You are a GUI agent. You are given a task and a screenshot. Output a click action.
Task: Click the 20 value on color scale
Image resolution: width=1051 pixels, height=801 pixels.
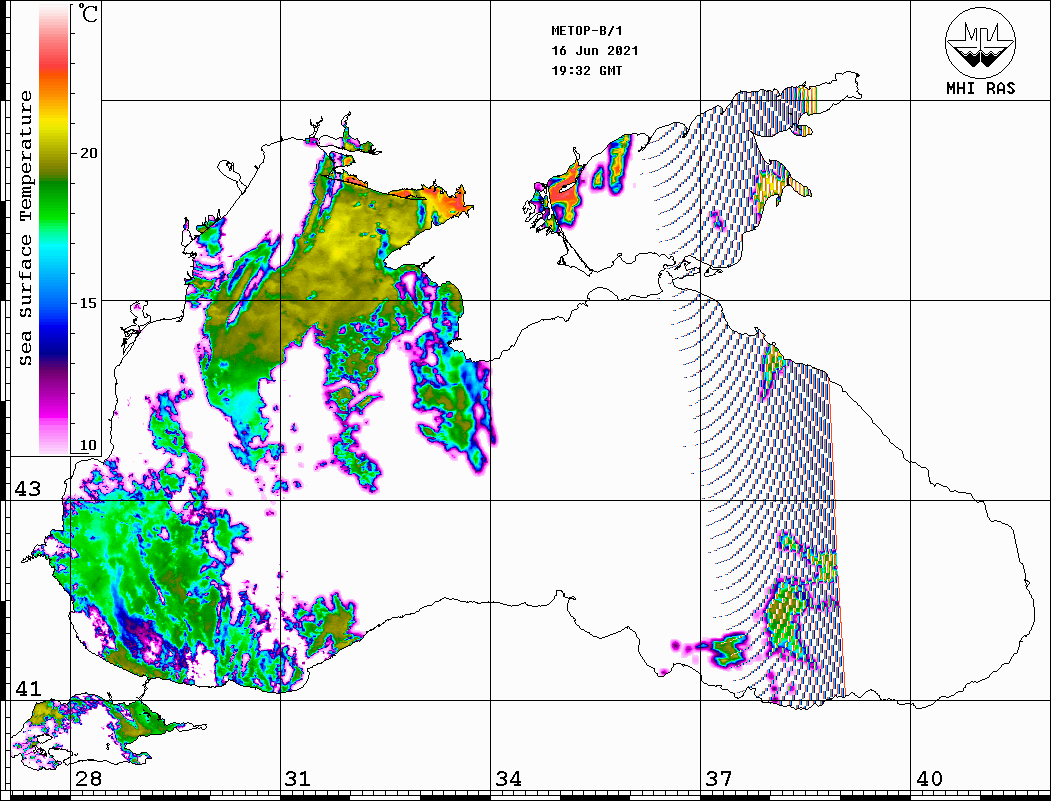[x=88, y=153]
